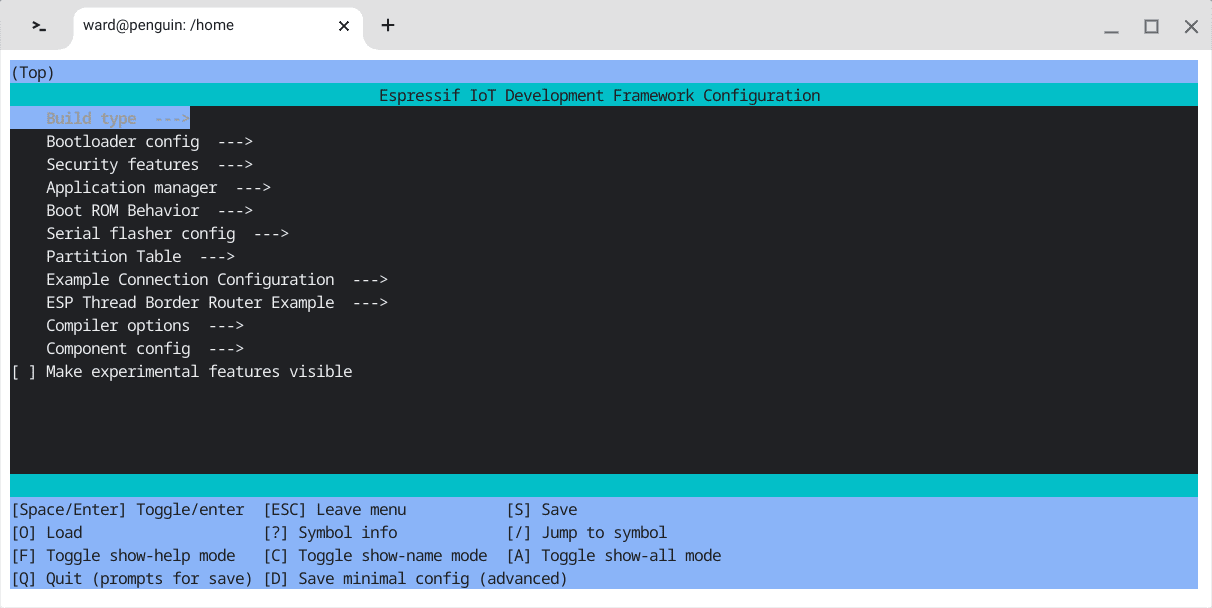Click [A] Toggle show-all mode hint
This screenshot has height=608, width=1212.
[x=614, y=556]
